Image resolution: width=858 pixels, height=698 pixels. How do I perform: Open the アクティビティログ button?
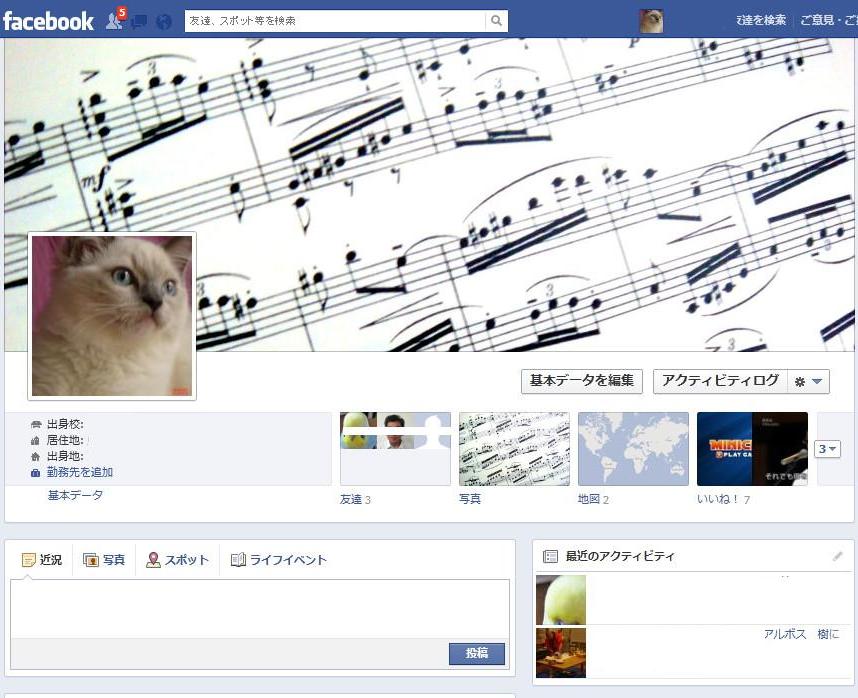pos(720,381)
